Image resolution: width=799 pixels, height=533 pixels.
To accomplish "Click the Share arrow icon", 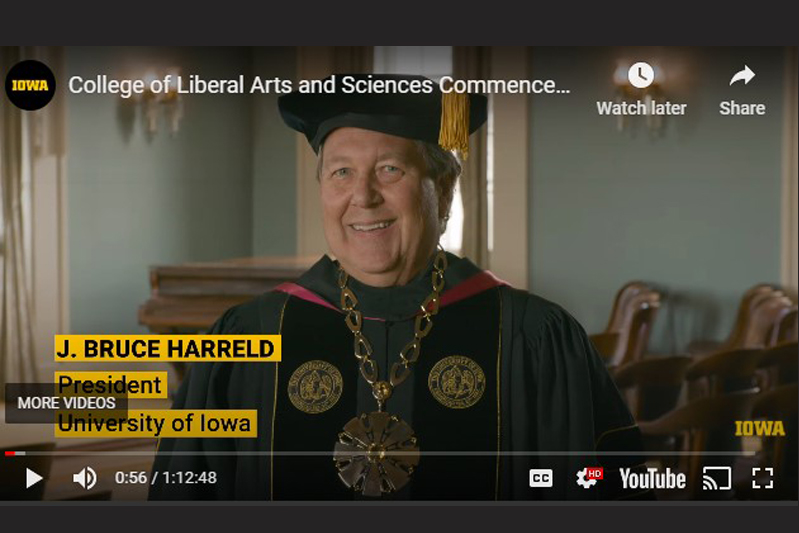I will (742, 76).
